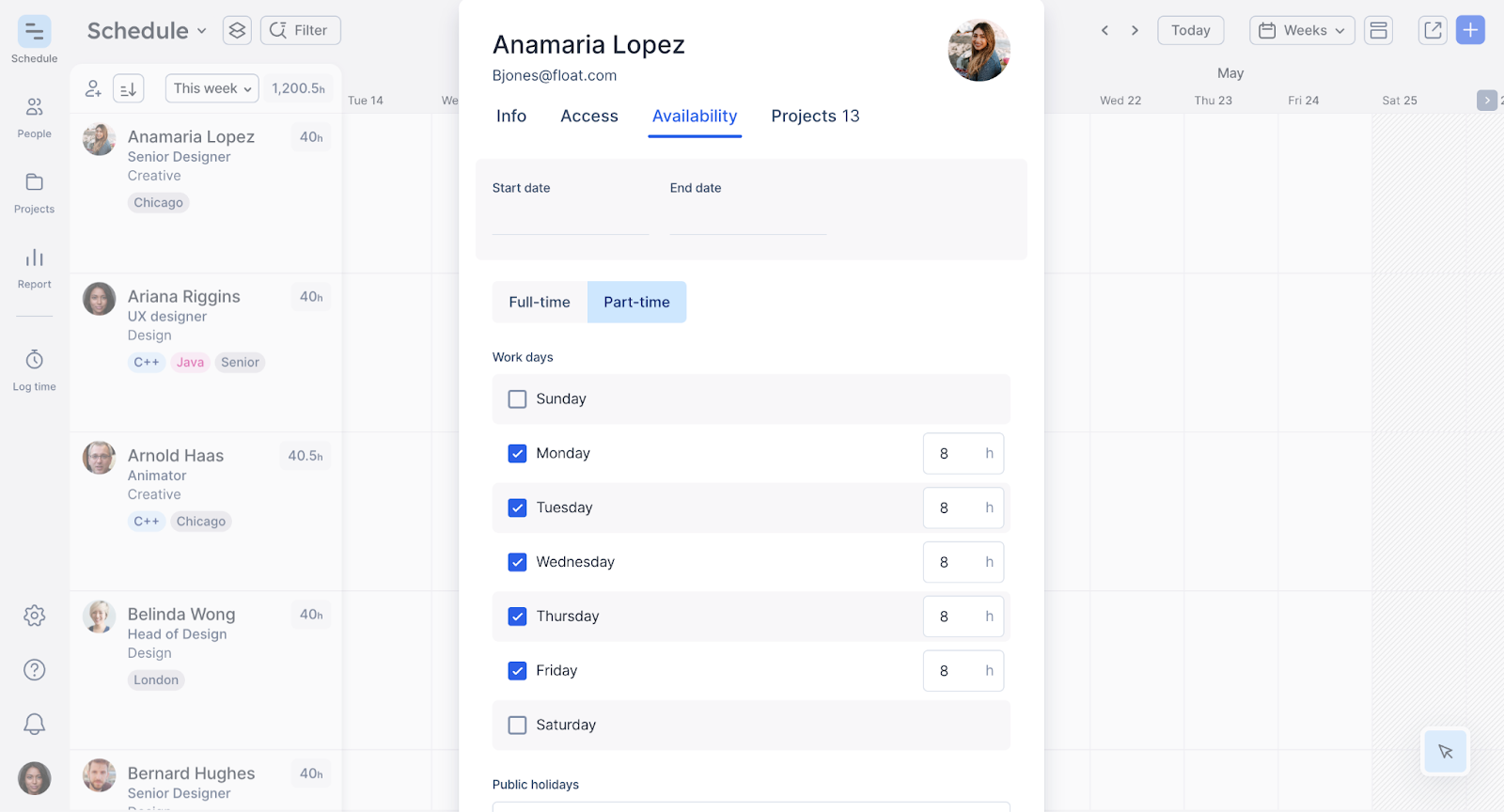
Task: Enable the Sunday work day checkbox
Action: click(517, 399)
